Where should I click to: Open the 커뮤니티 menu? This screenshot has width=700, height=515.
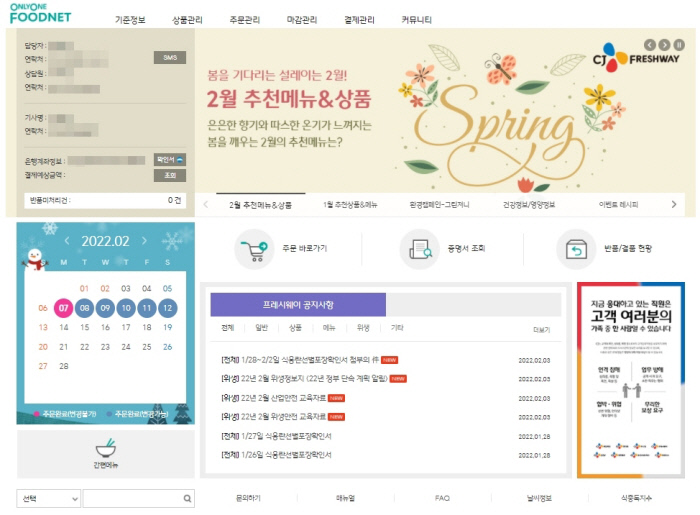coord(417,20)
